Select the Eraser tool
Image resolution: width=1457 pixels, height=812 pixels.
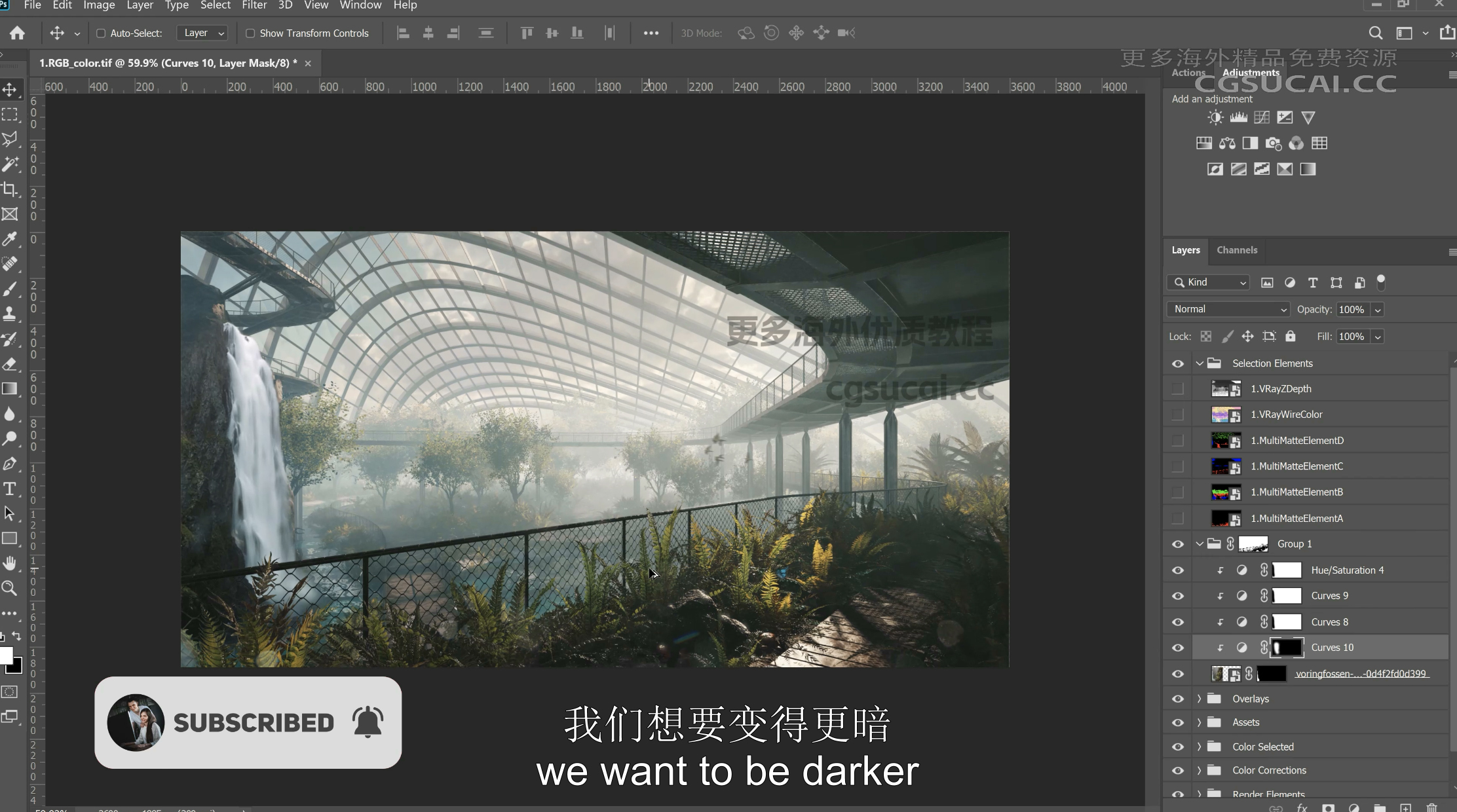(10, 364)
